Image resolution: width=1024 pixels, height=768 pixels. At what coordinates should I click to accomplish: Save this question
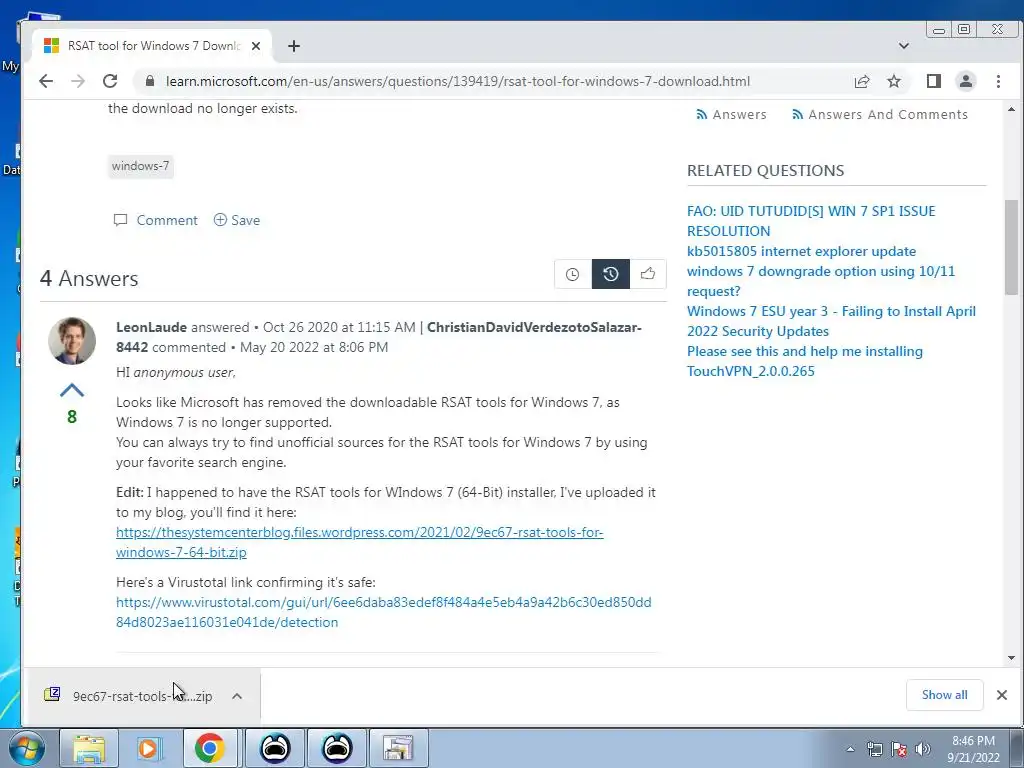point(237,220)
